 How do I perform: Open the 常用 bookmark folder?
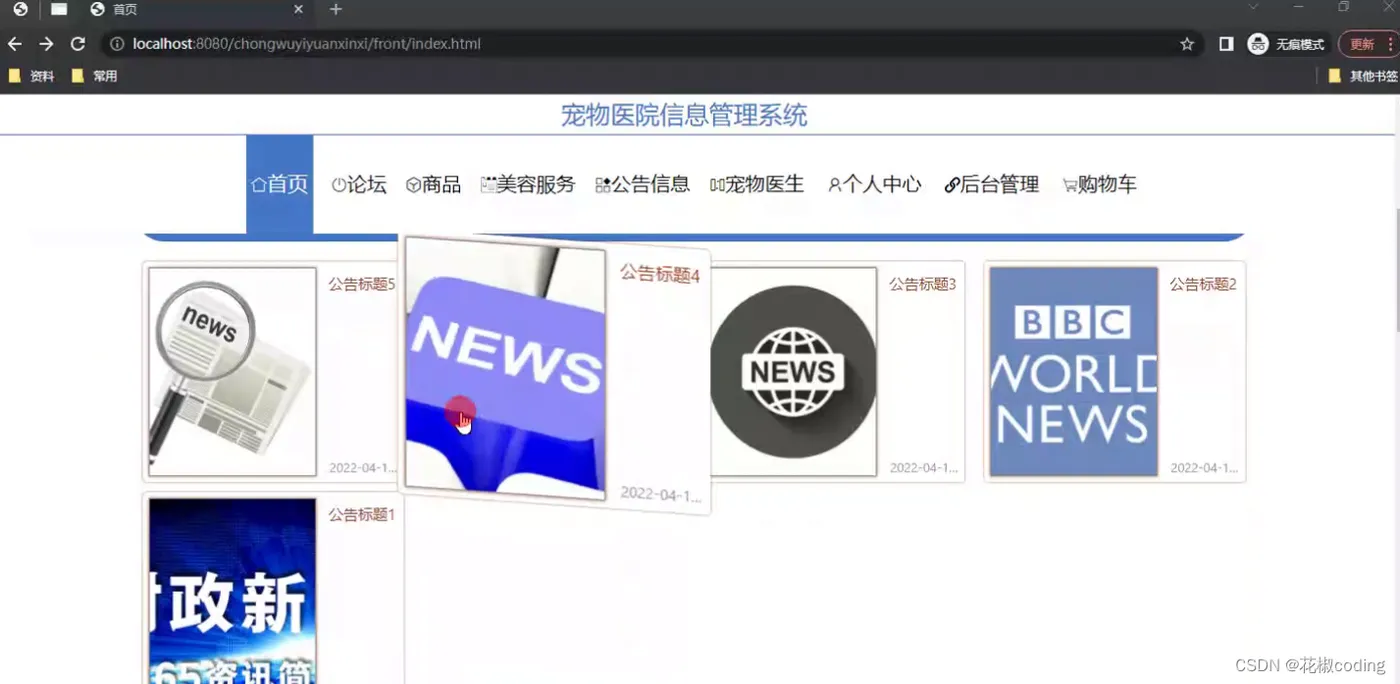[95, 76]
